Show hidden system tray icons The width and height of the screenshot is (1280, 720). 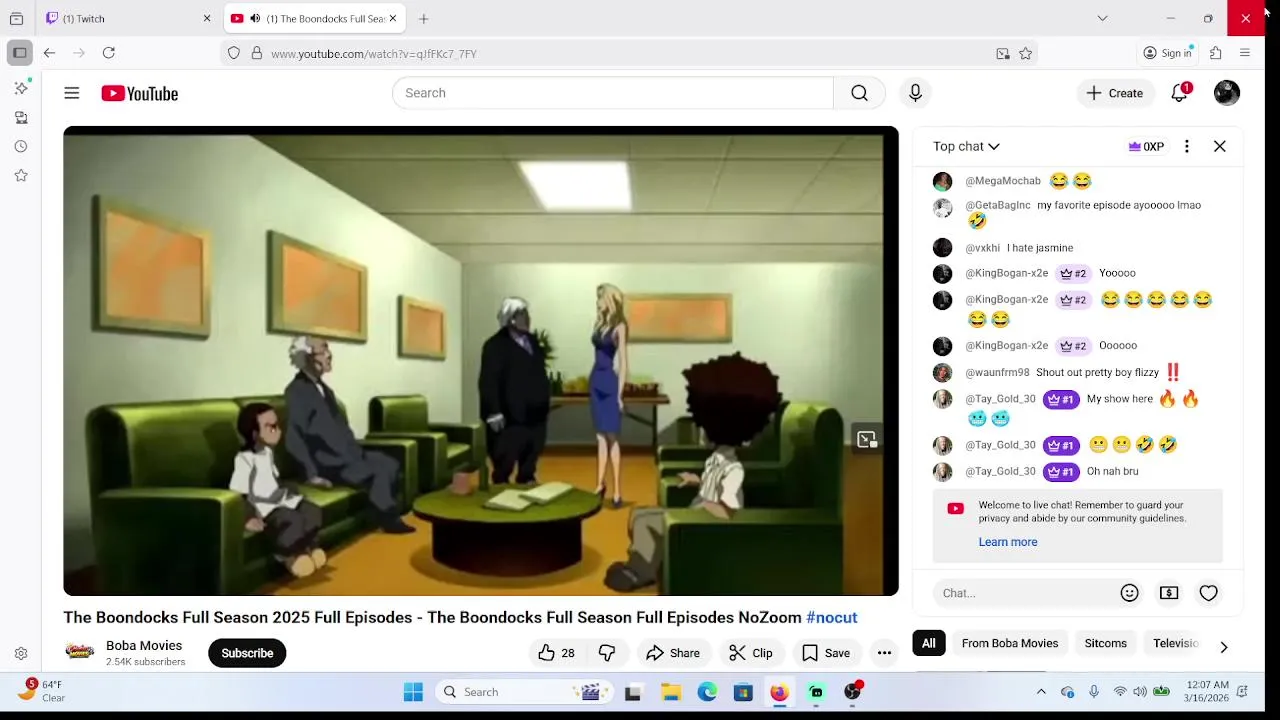1041,692
